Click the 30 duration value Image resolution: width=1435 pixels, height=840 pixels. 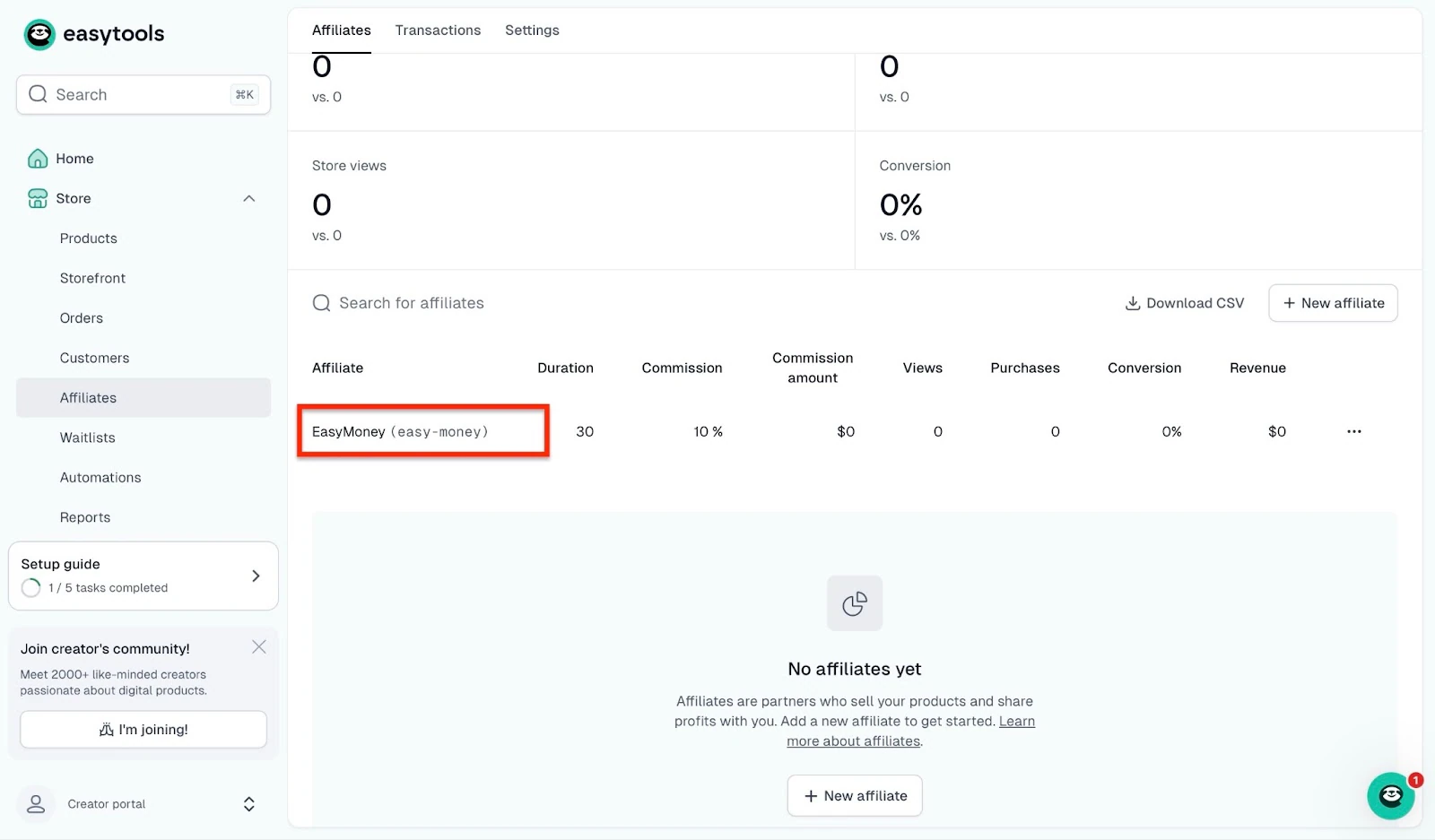click(x=585, y=432)
